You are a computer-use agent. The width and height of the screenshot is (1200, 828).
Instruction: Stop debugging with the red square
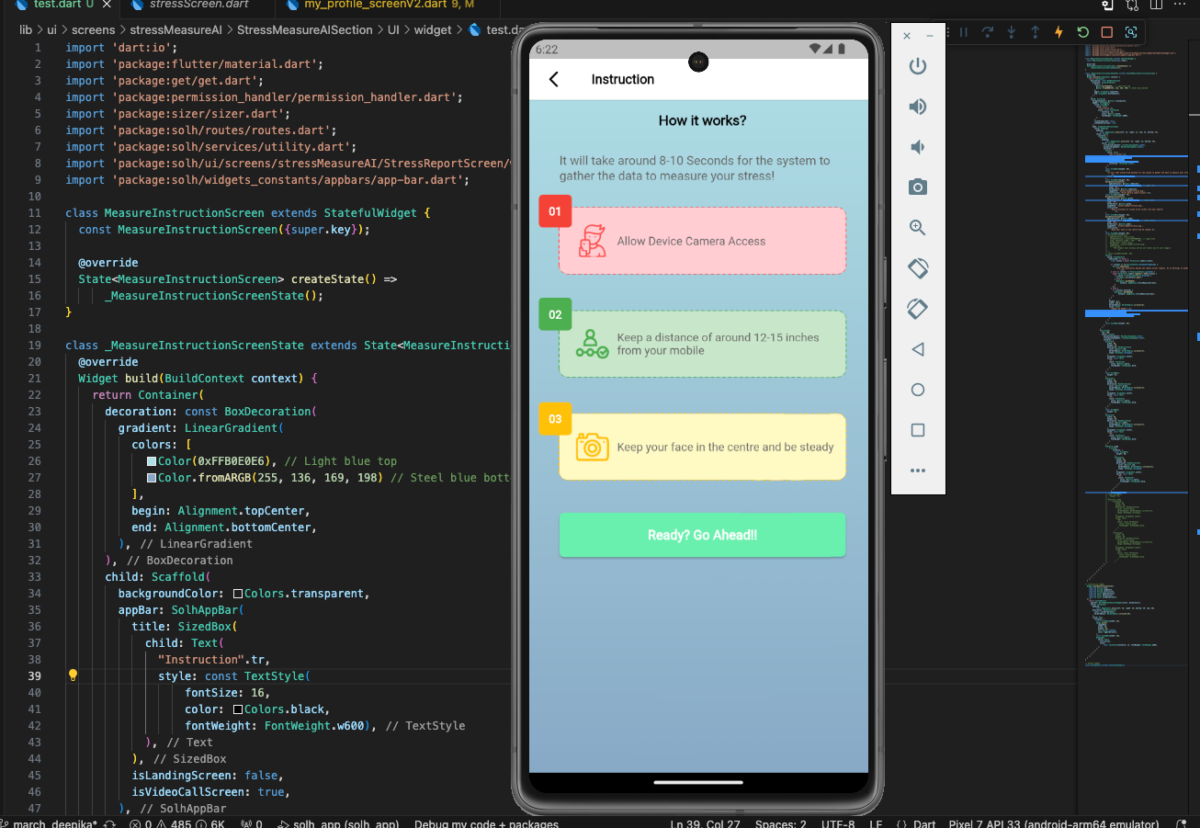[x=1107, y=32]
